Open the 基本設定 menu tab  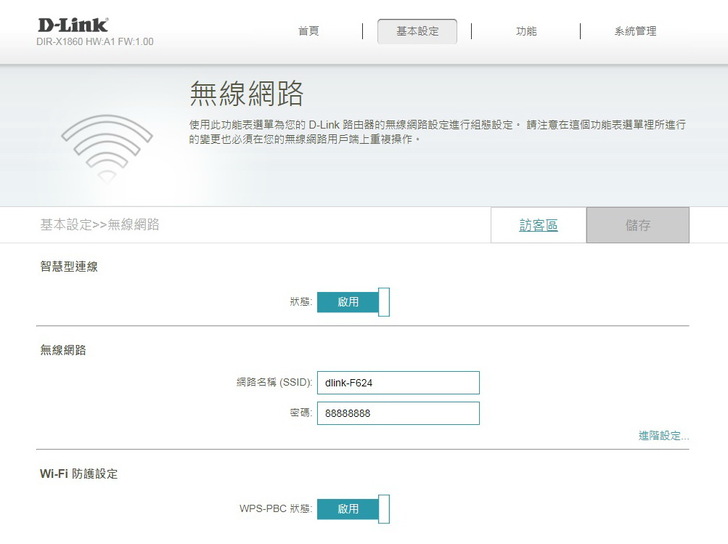click(417, 31)
